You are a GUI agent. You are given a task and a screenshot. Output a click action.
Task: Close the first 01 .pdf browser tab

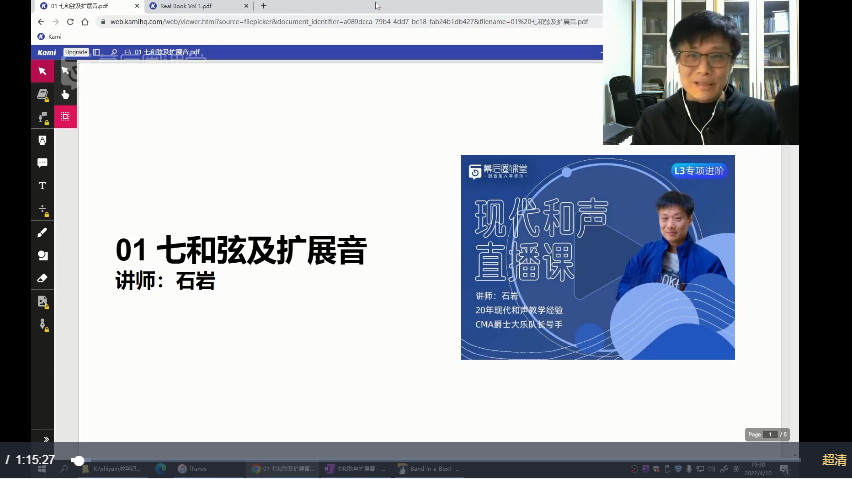click(136, 6)
